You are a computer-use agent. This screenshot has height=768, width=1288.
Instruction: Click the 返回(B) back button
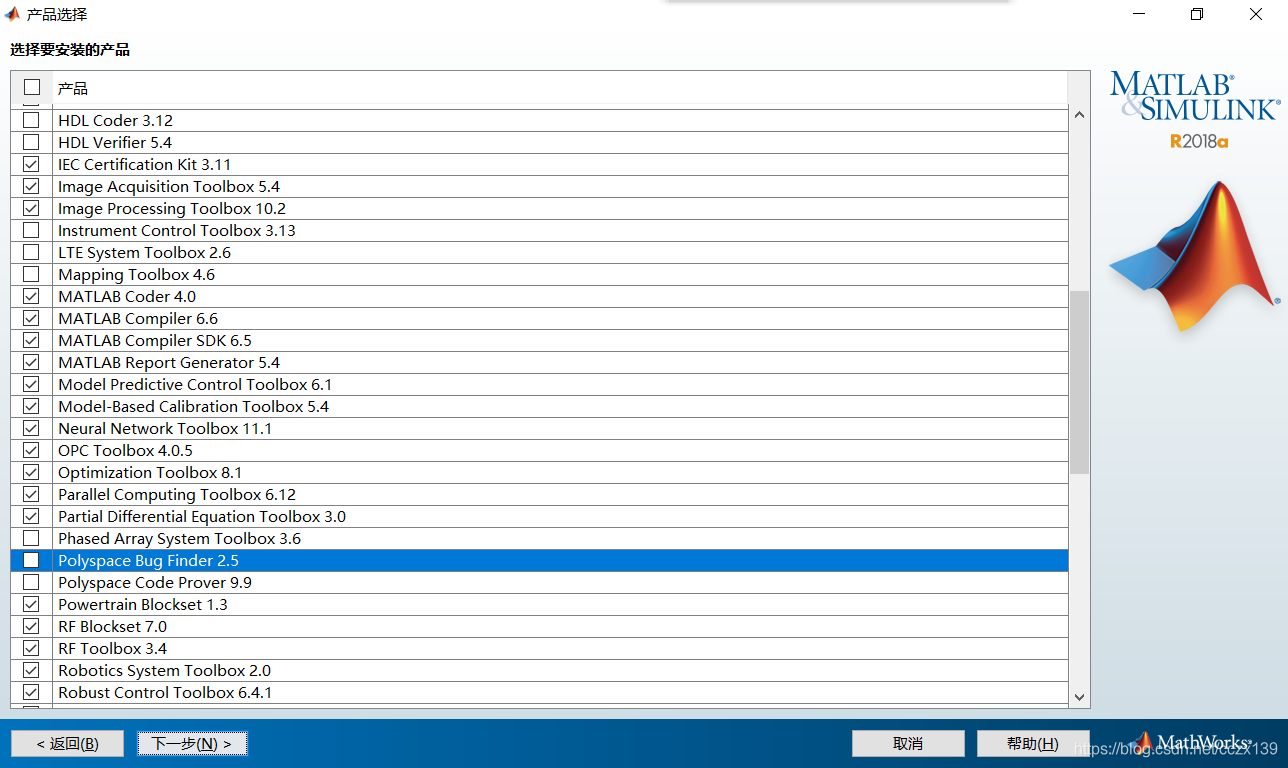[x=67, y=743]
